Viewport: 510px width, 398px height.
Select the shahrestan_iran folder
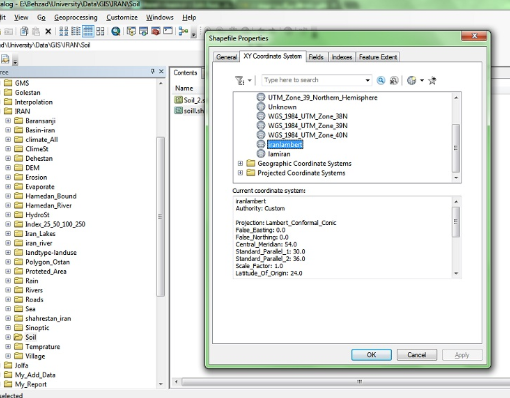click(48, 318)
